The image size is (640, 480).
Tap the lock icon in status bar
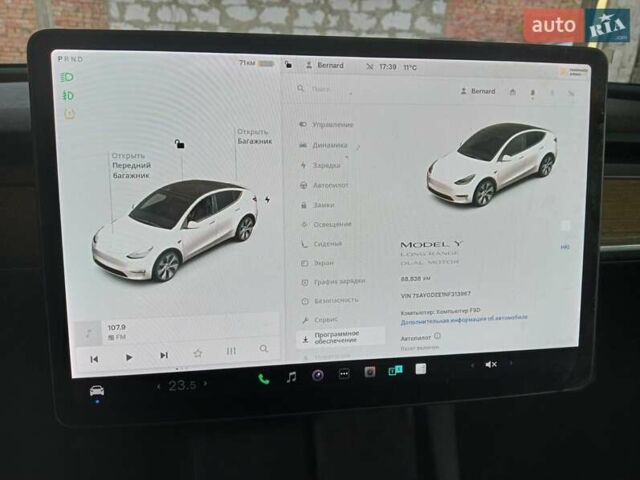tap(288, 64)
